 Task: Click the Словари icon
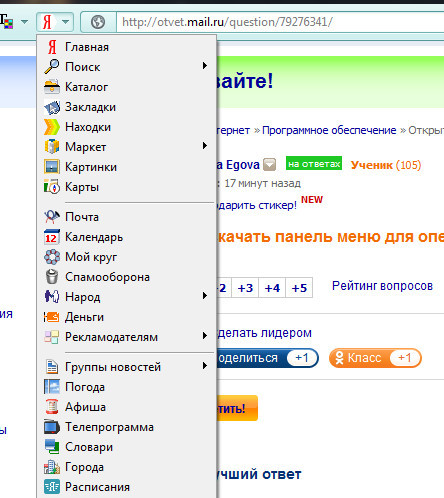[52, 447]
